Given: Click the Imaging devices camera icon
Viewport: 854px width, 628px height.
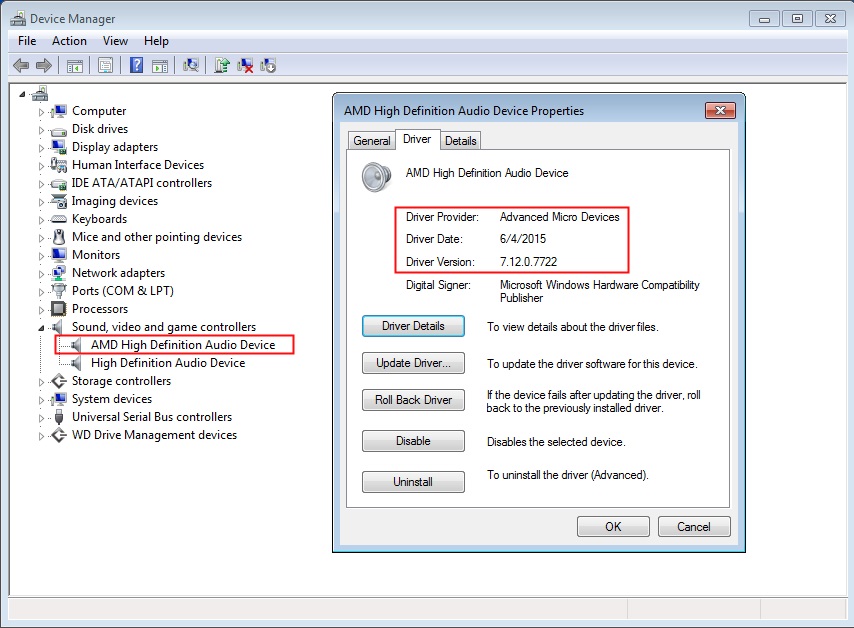Looking at the screenshot, I should (58, 201).
